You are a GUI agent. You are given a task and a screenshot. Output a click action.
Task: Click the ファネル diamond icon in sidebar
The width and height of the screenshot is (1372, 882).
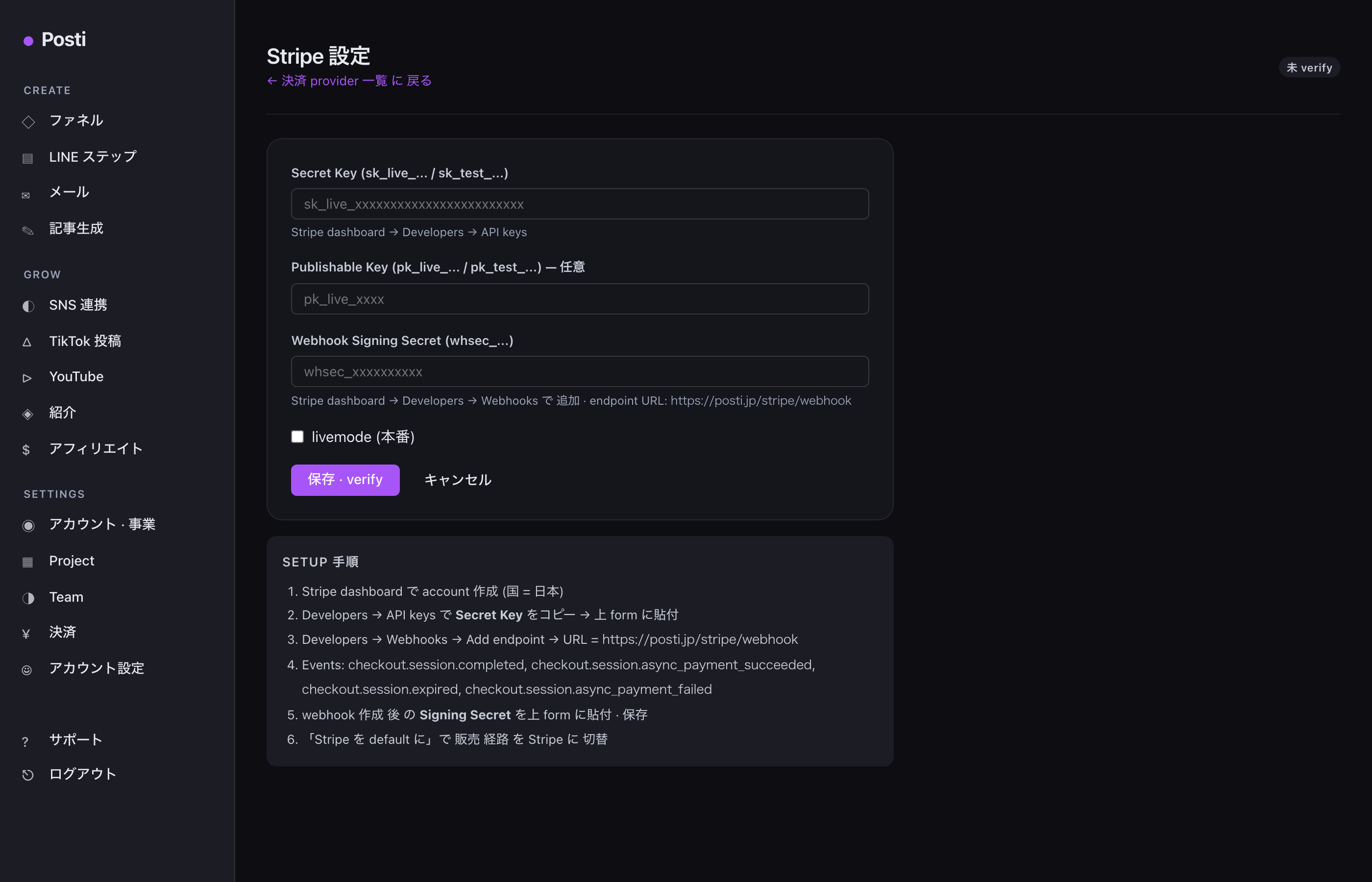(28, 122)
